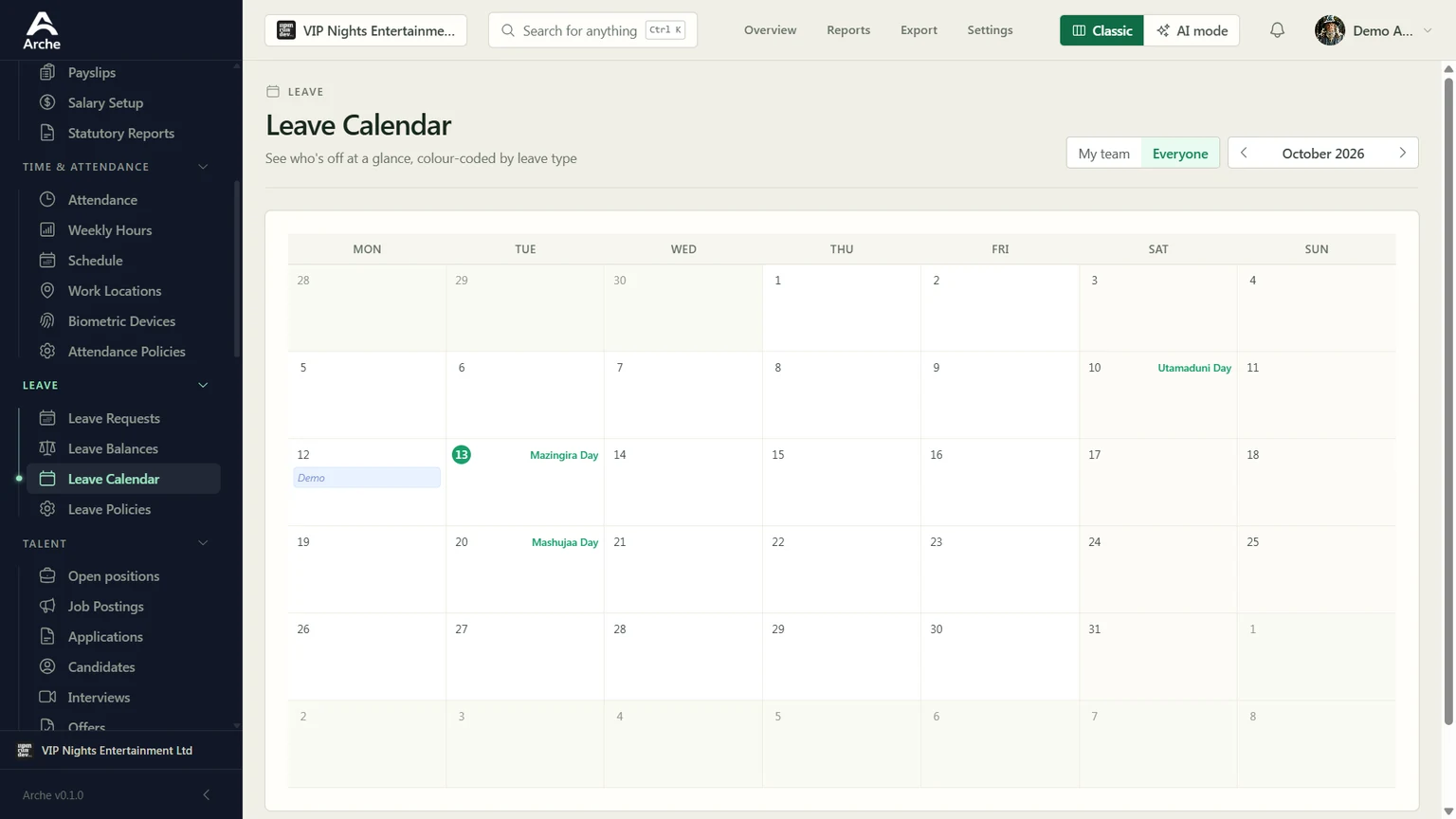Collapse the Talent section
Screen dimensions: 1456x819
(x=203, y=543)
